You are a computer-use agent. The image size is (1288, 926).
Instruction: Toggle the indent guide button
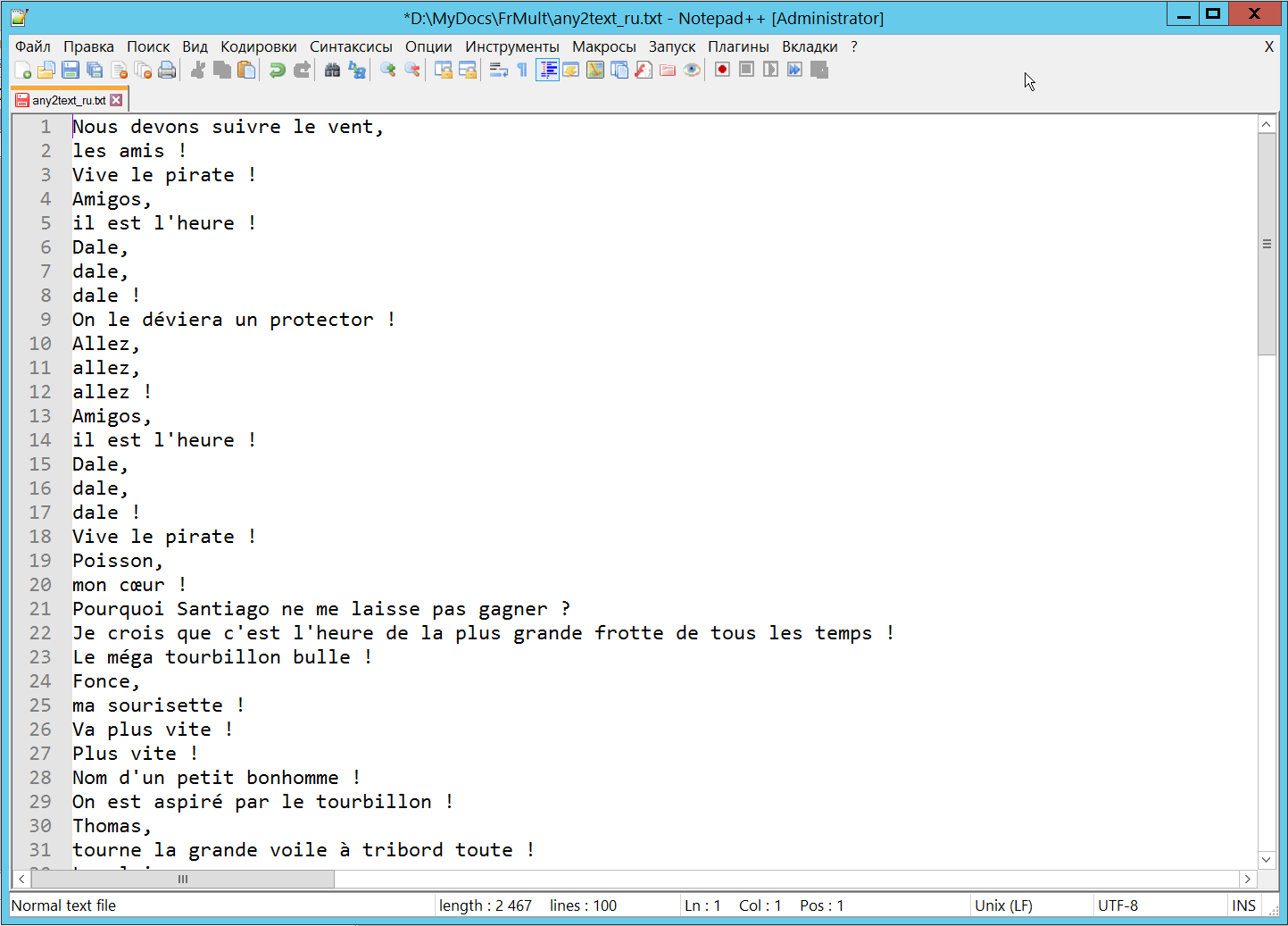pos(547,70)
